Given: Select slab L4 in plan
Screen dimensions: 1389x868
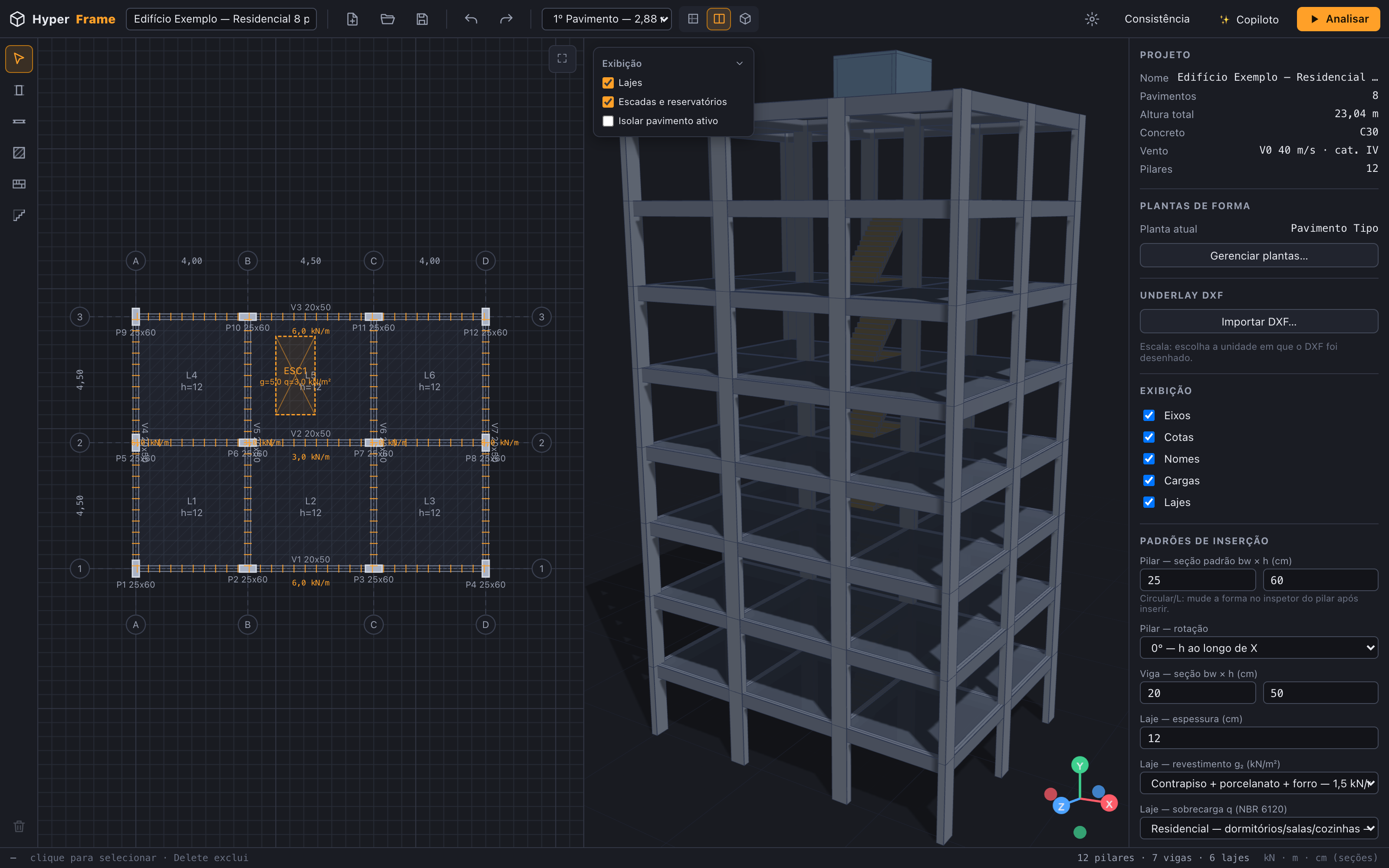Looking at the screenshot, I should click(x=191, y=381).
